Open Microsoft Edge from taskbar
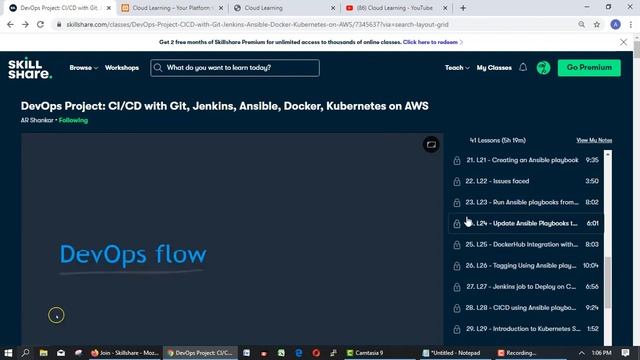 pos(299,353)
